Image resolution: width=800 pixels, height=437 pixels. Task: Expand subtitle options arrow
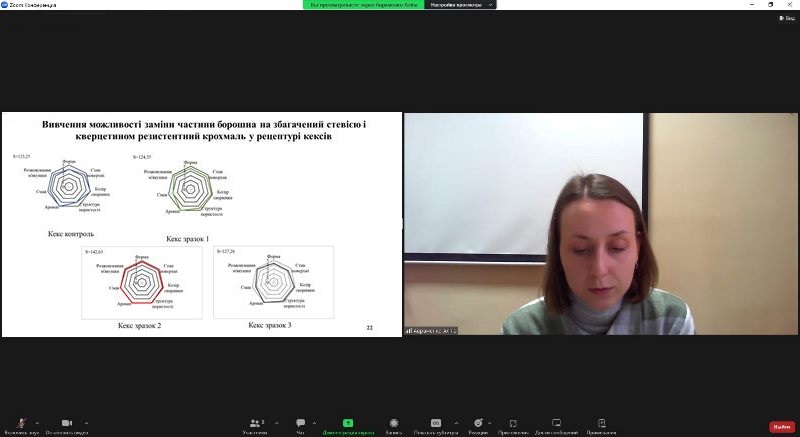pos(456,423)
